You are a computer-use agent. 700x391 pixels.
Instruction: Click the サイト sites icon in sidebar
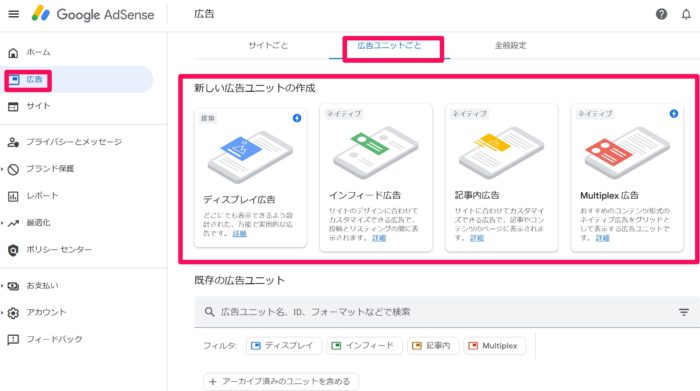(x=13, y=107)
